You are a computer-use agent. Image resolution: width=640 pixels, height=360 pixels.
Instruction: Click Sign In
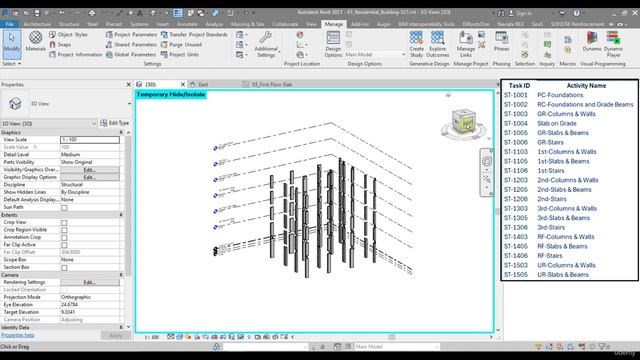tap(524, 13)
